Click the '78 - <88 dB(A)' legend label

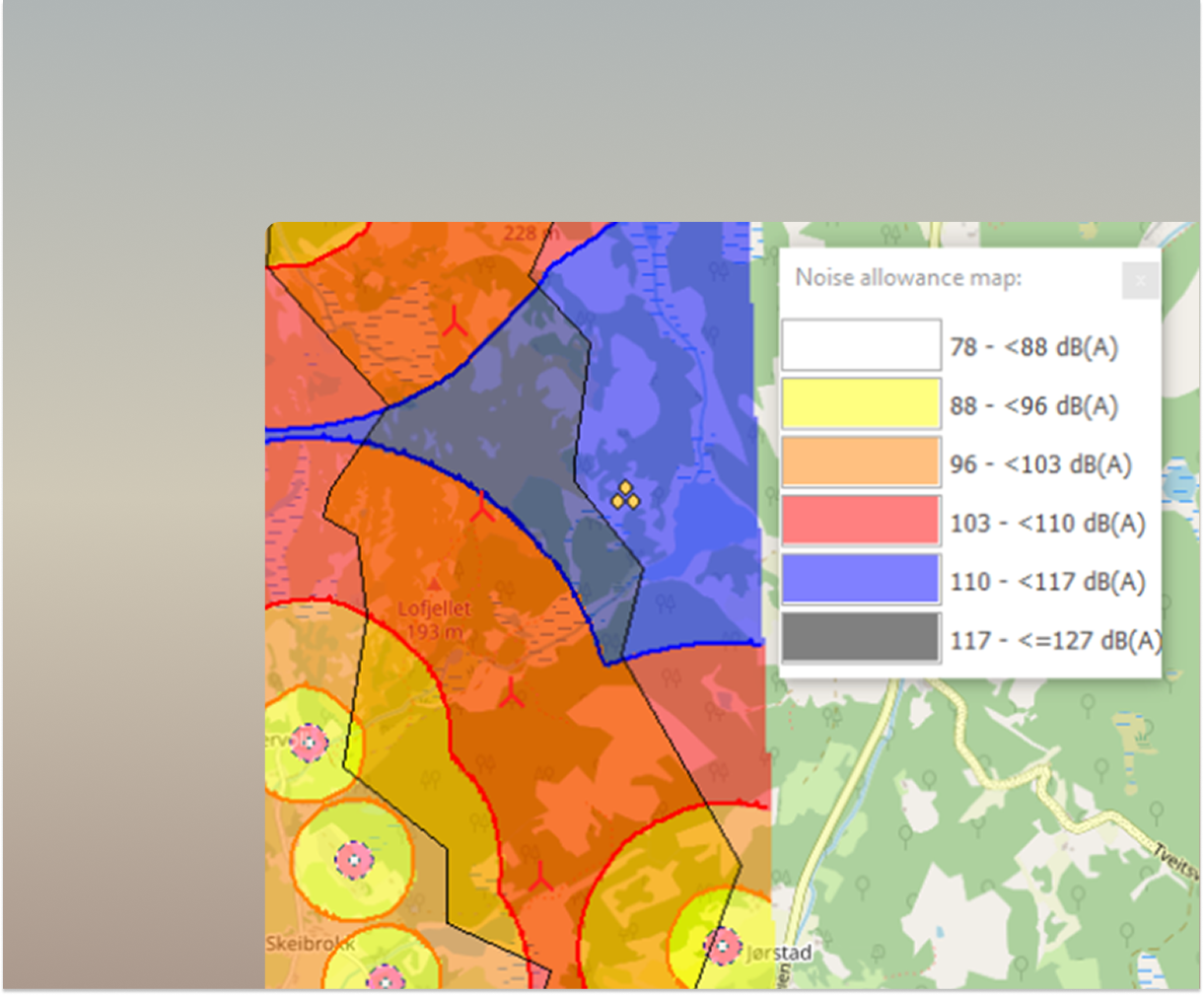[1034, 347]
